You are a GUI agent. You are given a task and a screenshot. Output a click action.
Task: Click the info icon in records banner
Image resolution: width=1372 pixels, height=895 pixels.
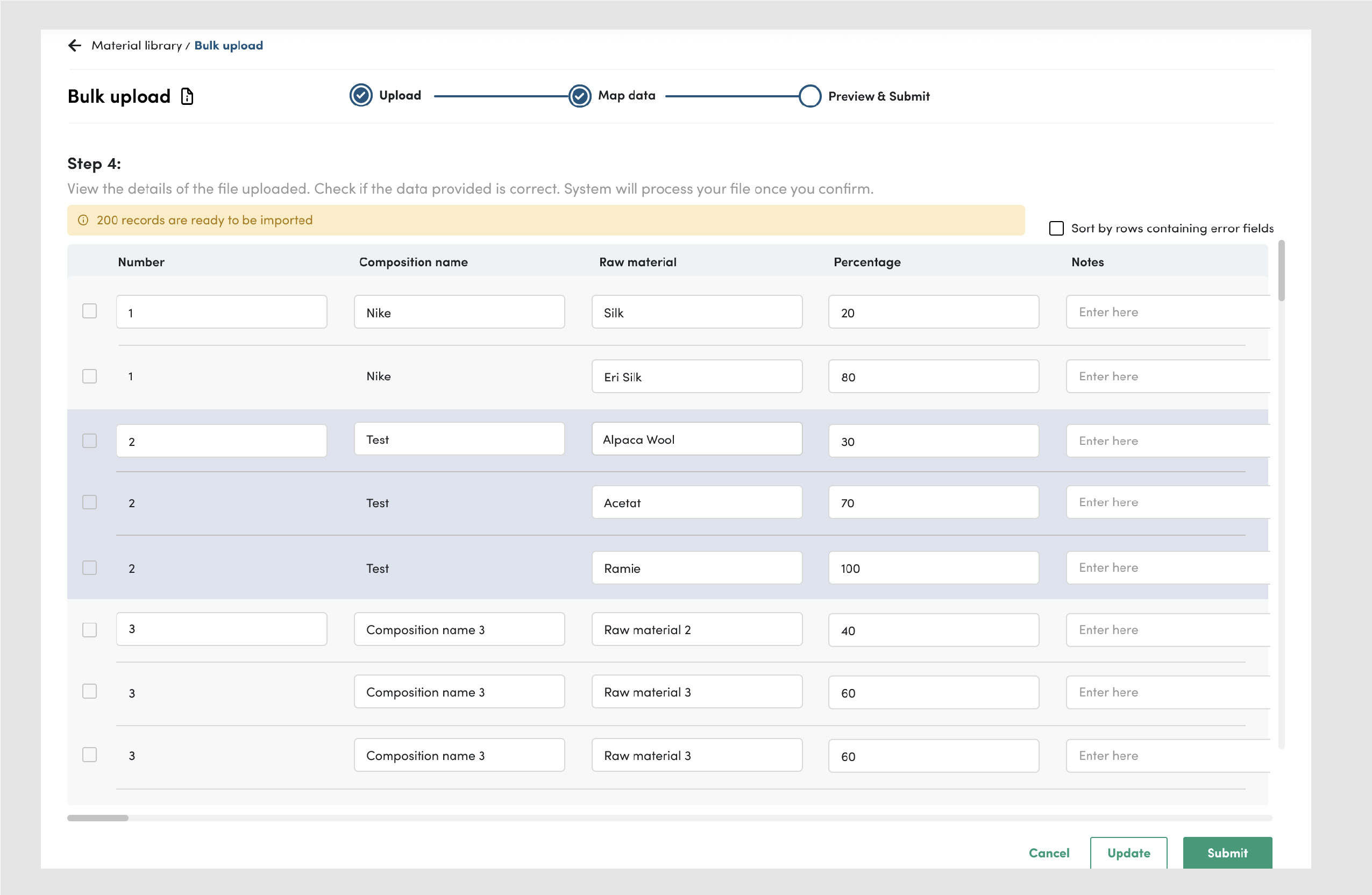(x=83, y=221)
